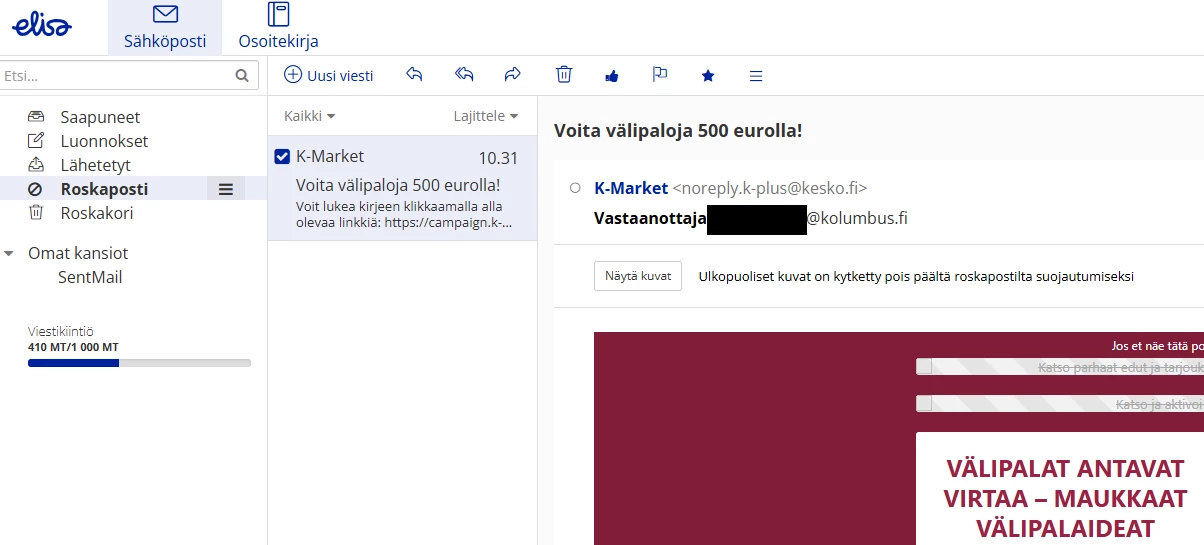Click the Näytä kuvat button
The width and height of the screenshot is (1204, 545).
coord(638,276)
